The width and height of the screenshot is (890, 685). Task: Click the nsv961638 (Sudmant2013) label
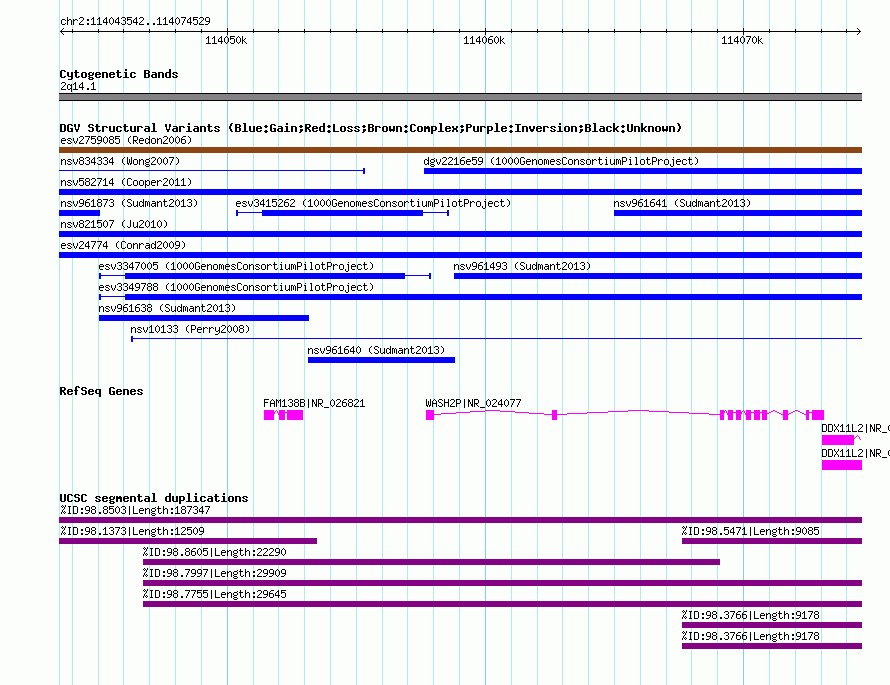[167, 308]
